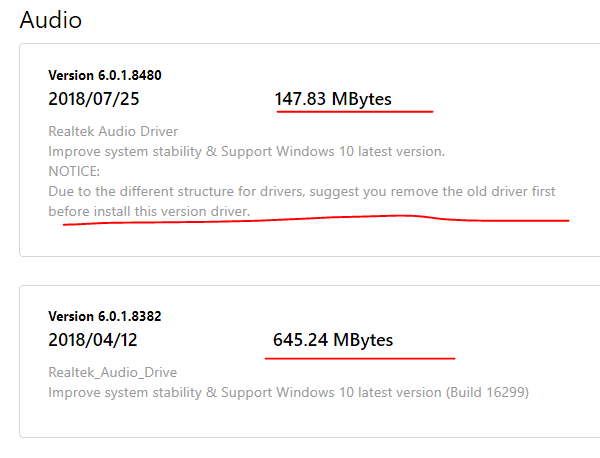Click the 'Due to the different structure' notice text
Image resolution: width=600 pixels, height=458 pixels.
[302, 191]
